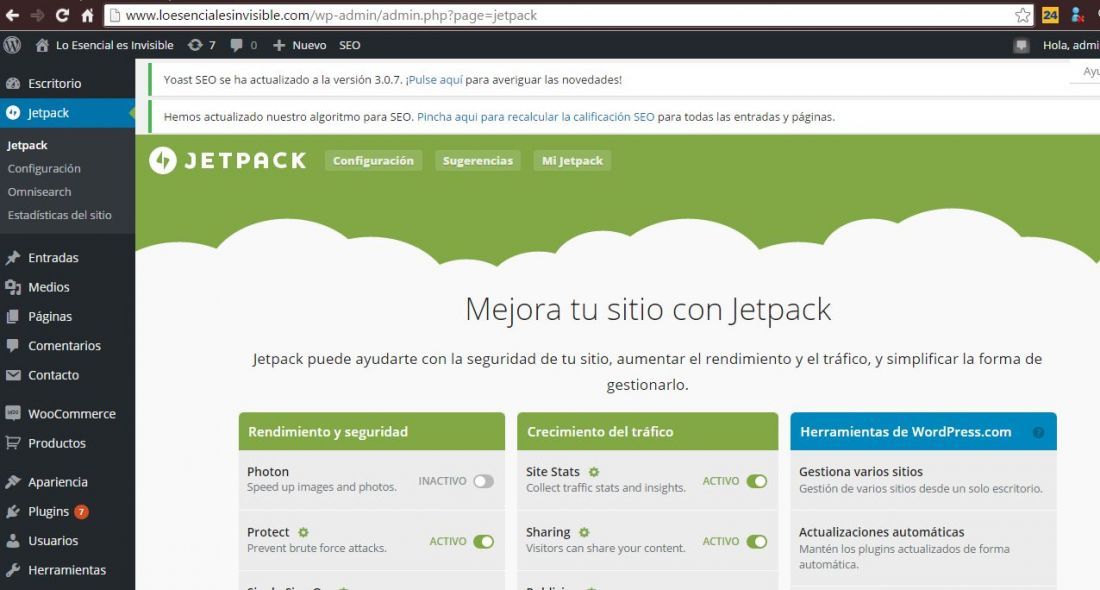Image resolution: width=1100 pixels, height=590 pixels.
Task: Click the browser forward arrow
Action: click(37, 15)
